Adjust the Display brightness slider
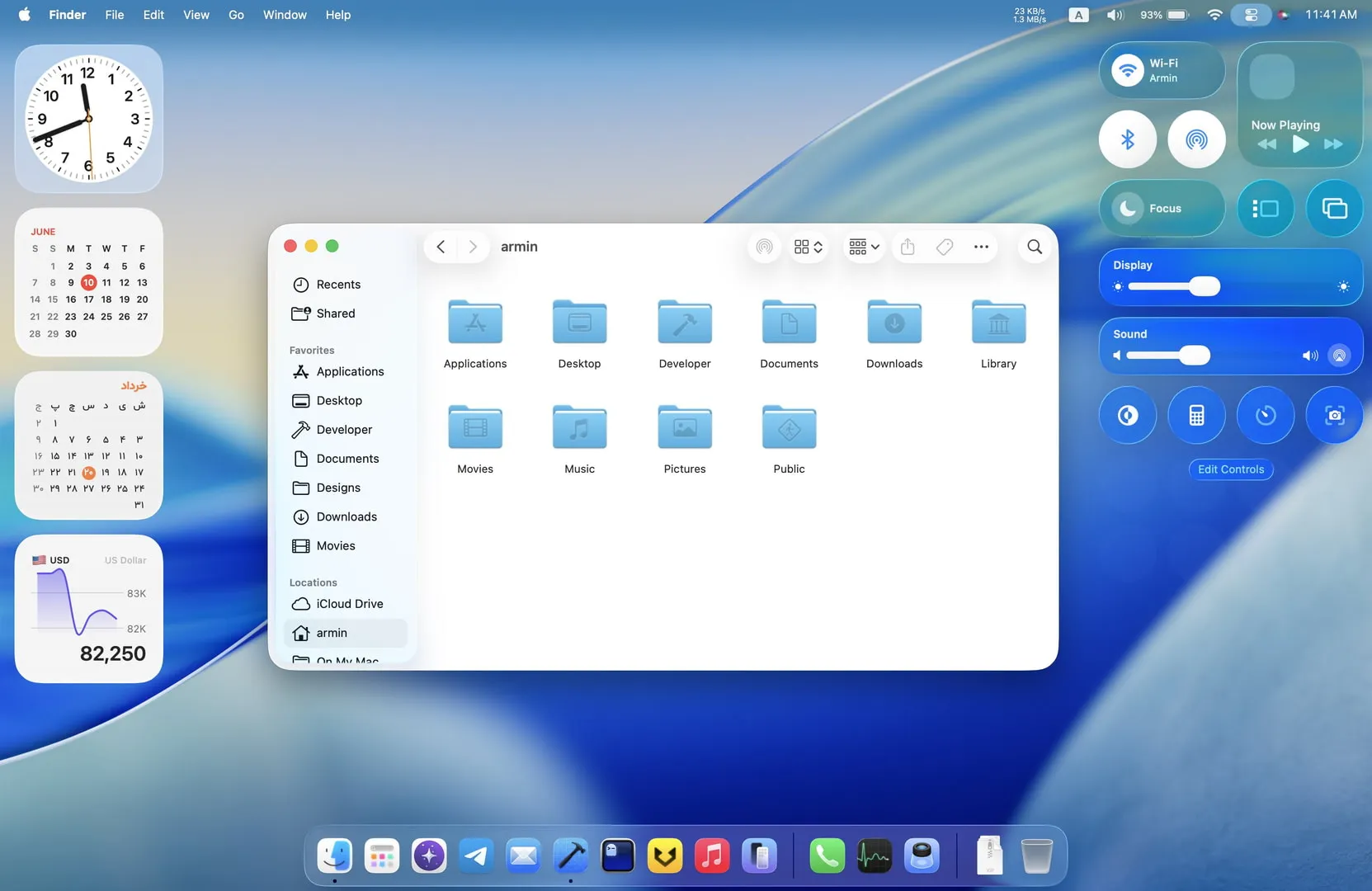1372x891 pixels. [x=1205, y=286]
